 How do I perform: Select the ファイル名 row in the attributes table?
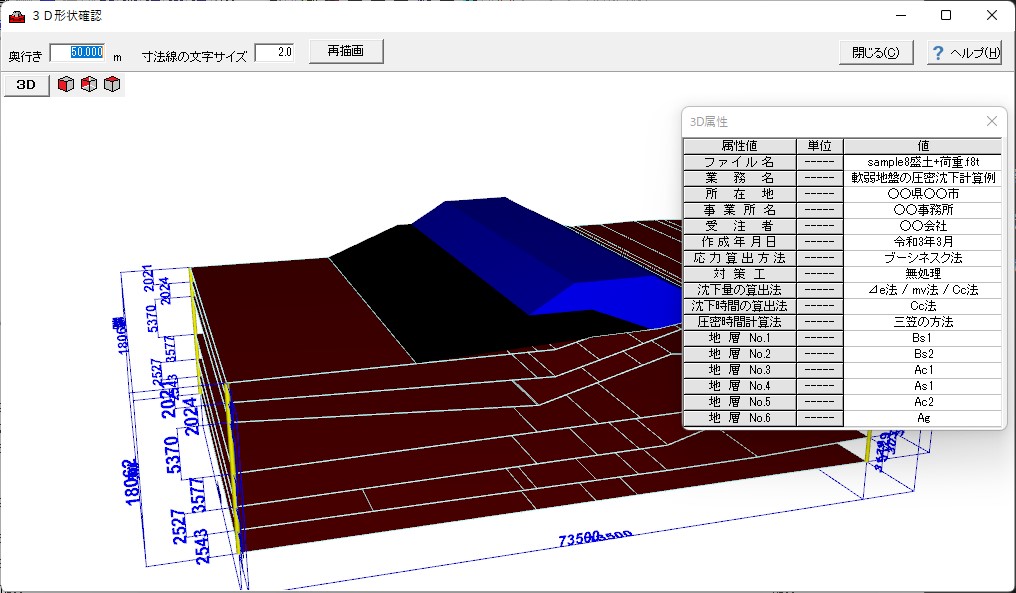(739, 162)
